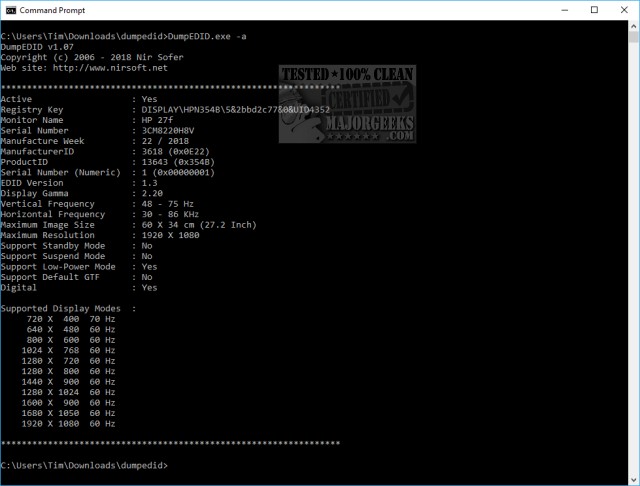
Task: Click the Command Prompt title text
Action: [x=52, y=10]
